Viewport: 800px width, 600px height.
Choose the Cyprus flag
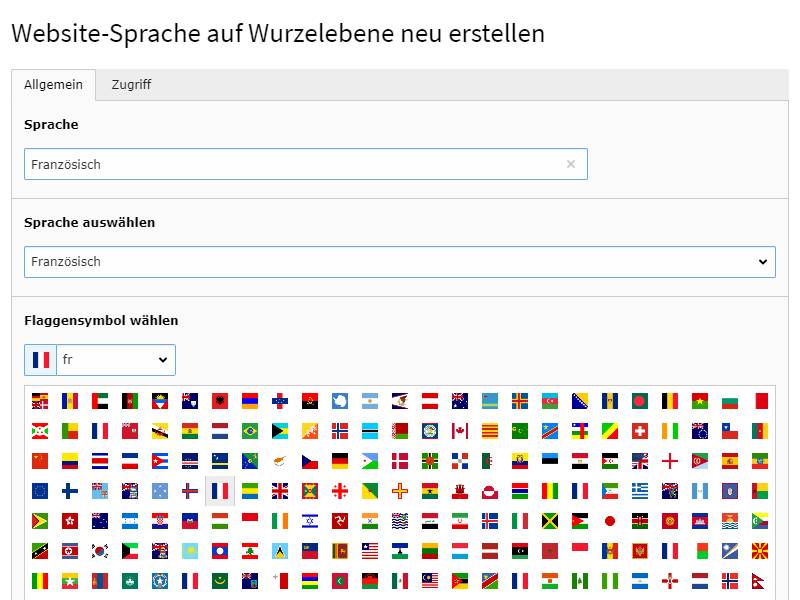click(280, 461)
